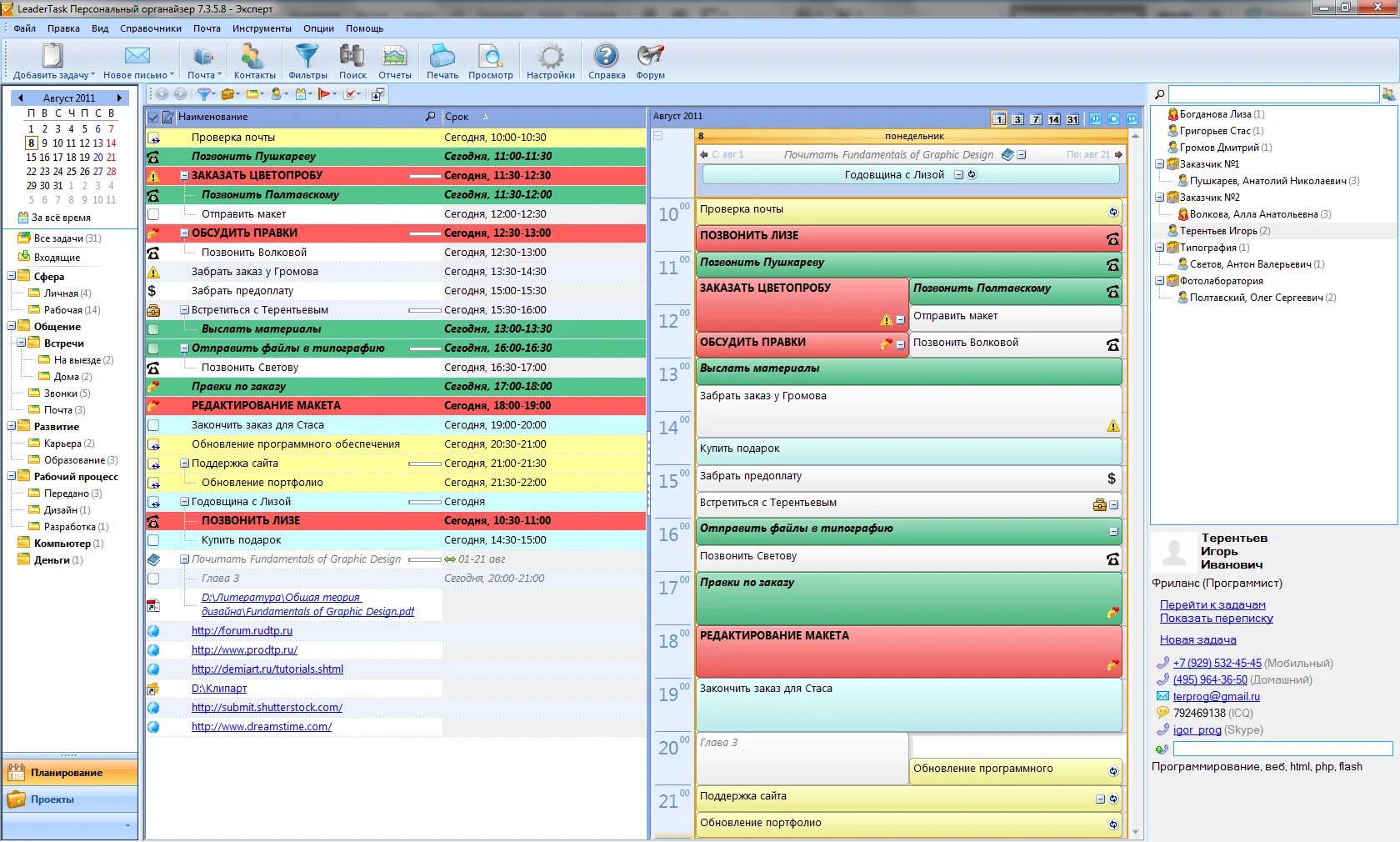
Task: Collapse the Годовщина с Лизой task subtree
Action: click(185, 502)
